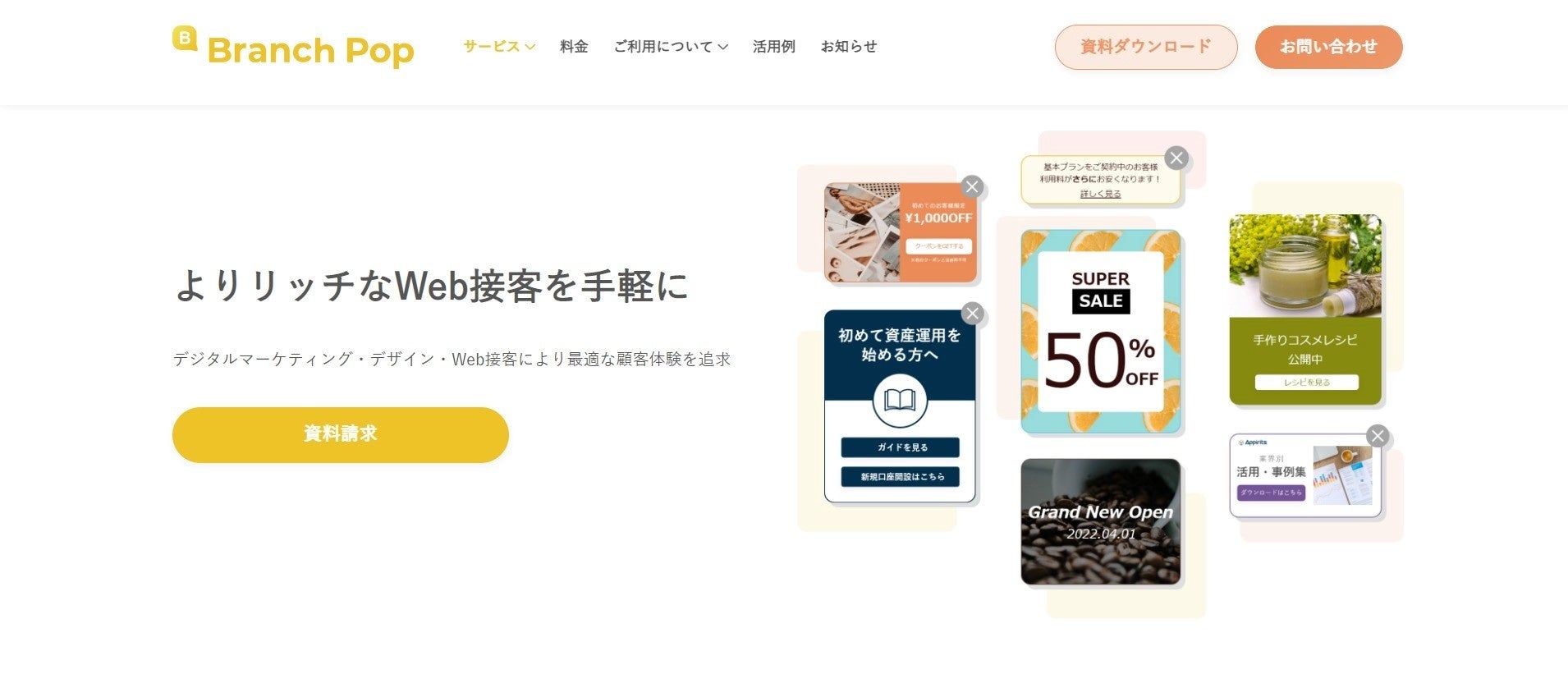Click the yellow 資料請求 button
Viewport: 1568px width, 674px height.
tap(341, 434)
